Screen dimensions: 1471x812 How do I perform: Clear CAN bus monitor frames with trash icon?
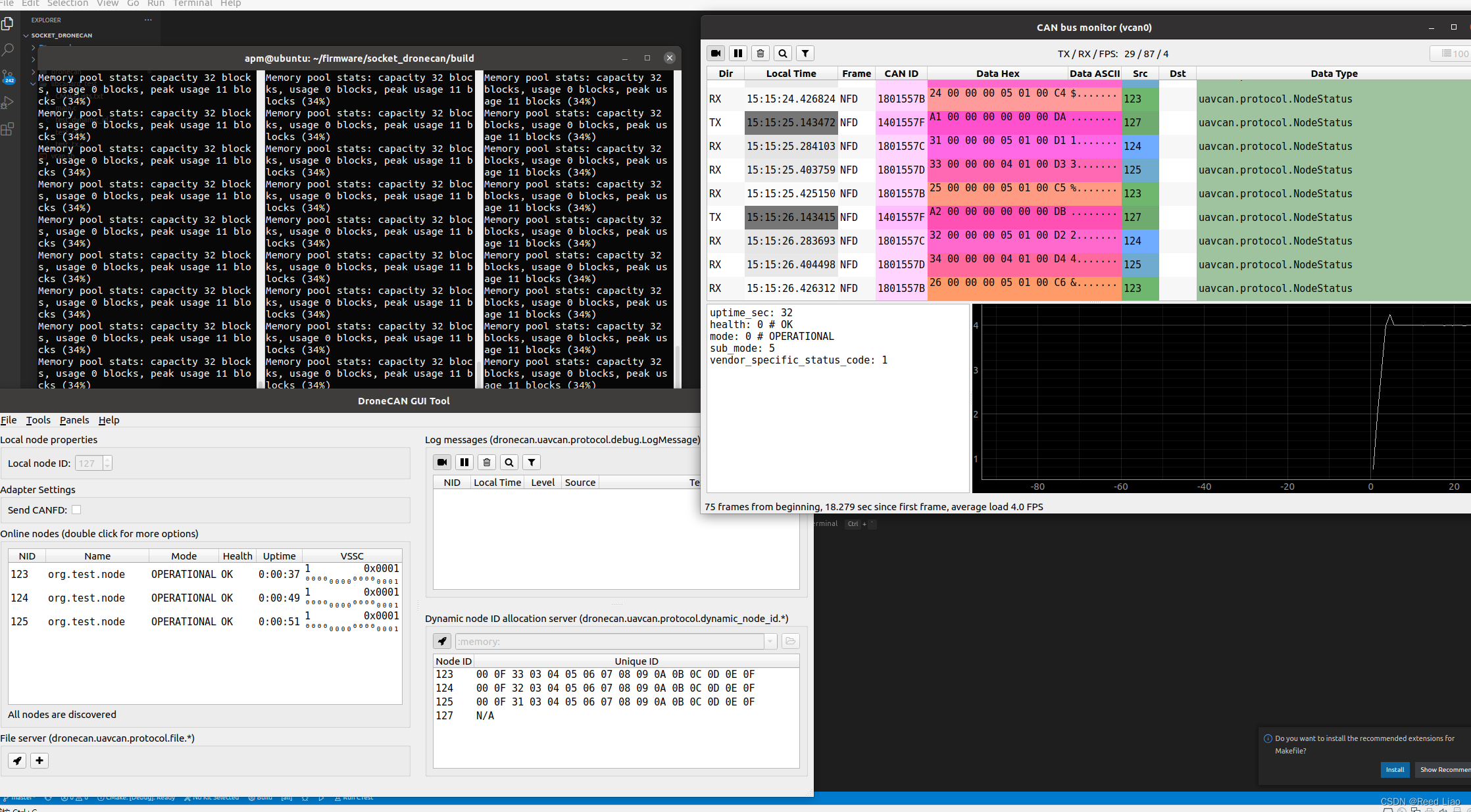point(760,53)
